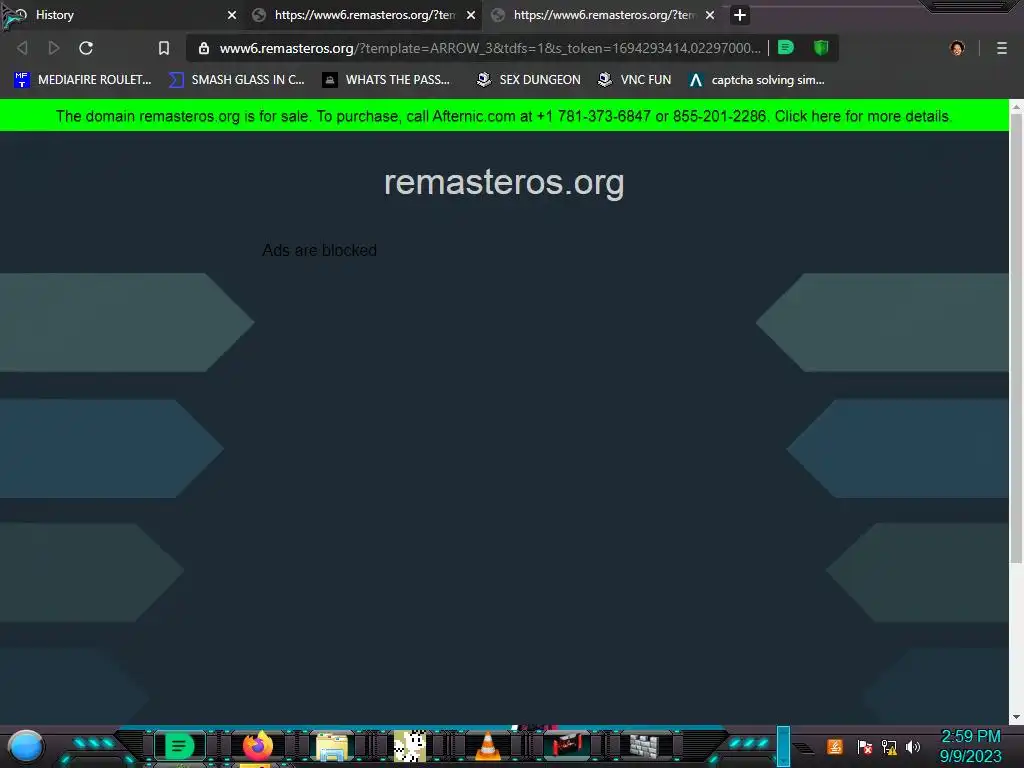The width and height of the screenshot is (1024, 768).
Task: Open the captcha solving sim... bookmark
Action: [757, 80]
